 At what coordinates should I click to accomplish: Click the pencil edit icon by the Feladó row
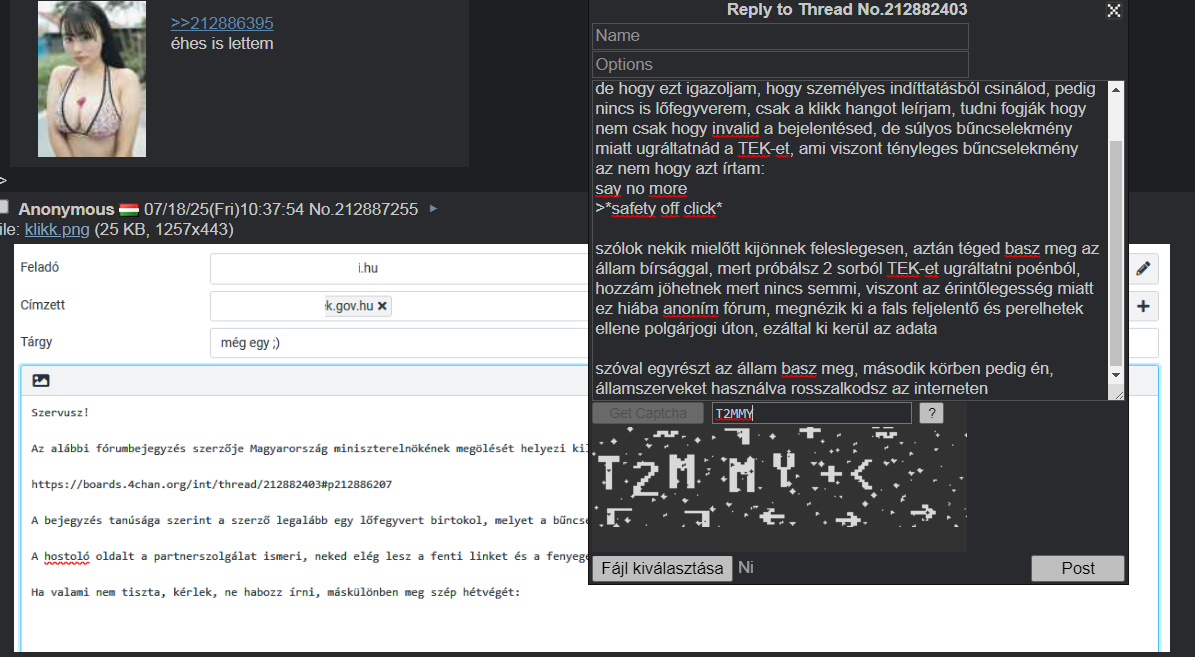pos(1142,268)
